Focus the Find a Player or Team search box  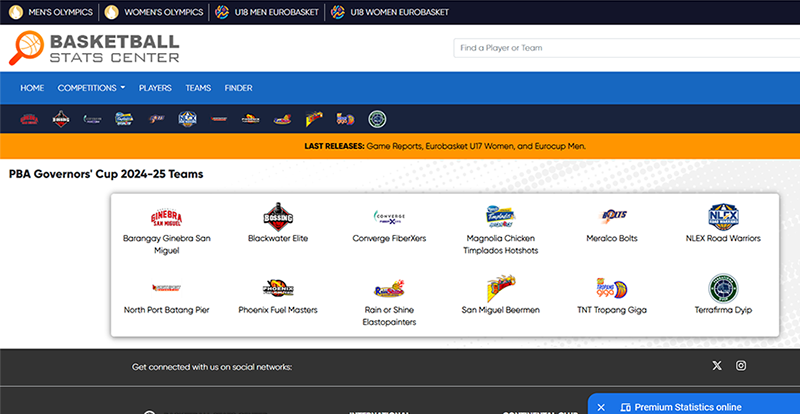[x=627, y=48]
